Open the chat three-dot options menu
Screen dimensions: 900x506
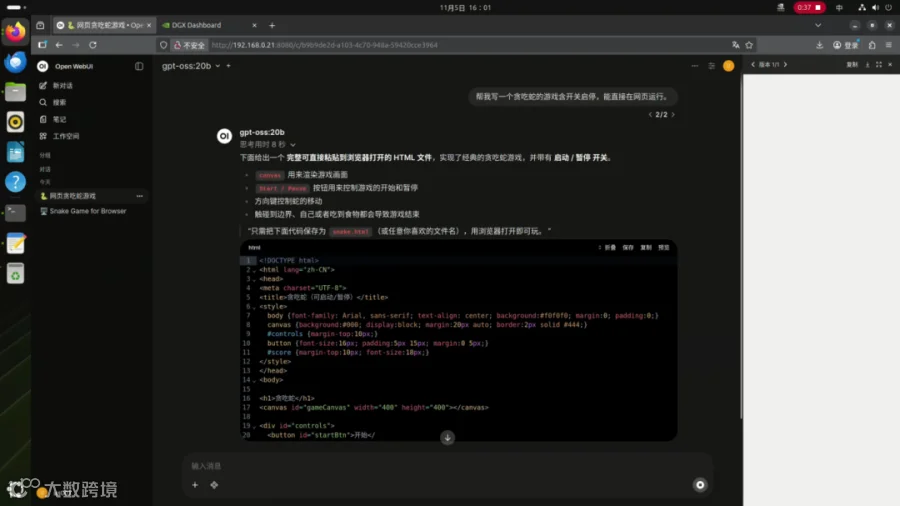tap(695, 66)
